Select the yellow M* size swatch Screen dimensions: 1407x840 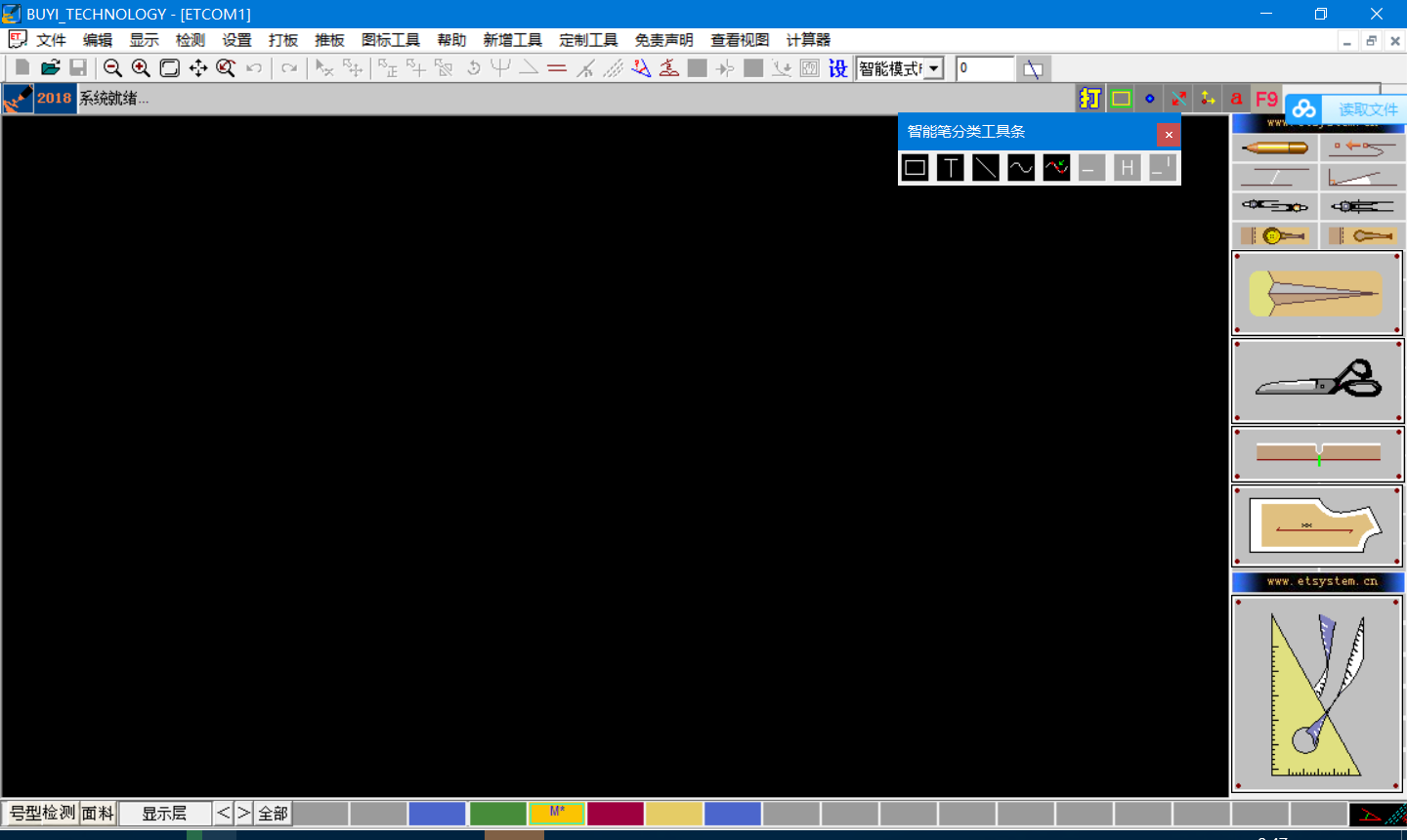click(x=557, y=814)
